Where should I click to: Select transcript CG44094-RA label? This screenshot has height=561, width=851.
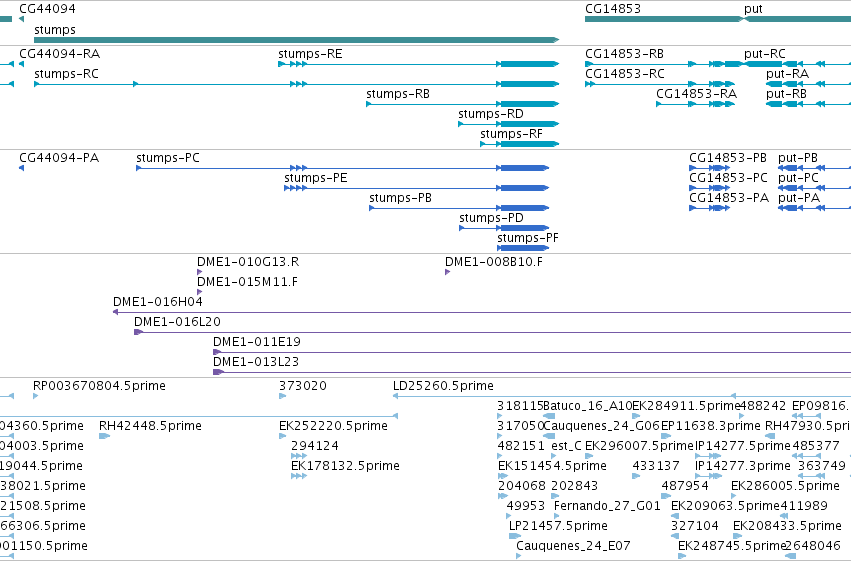[x=60, y=54]
